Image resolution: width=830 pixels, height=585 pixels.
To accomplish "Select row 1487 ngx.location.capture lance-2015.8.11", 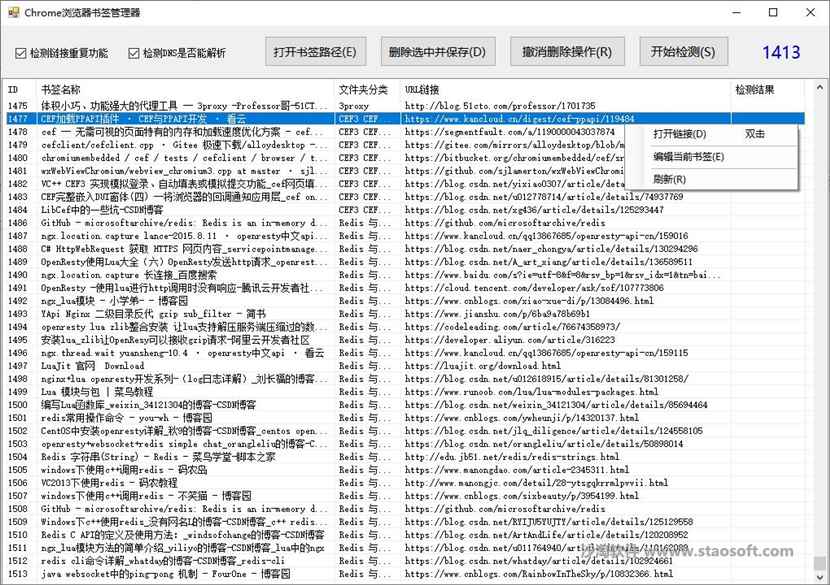I will pos(404,236).
